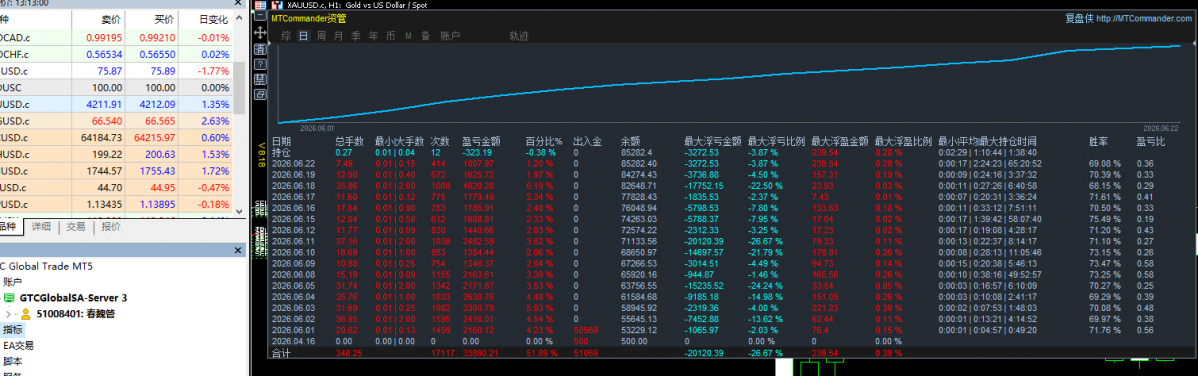Select the market row with ask 64184.73
The image size is (1198, 376).
116,138
